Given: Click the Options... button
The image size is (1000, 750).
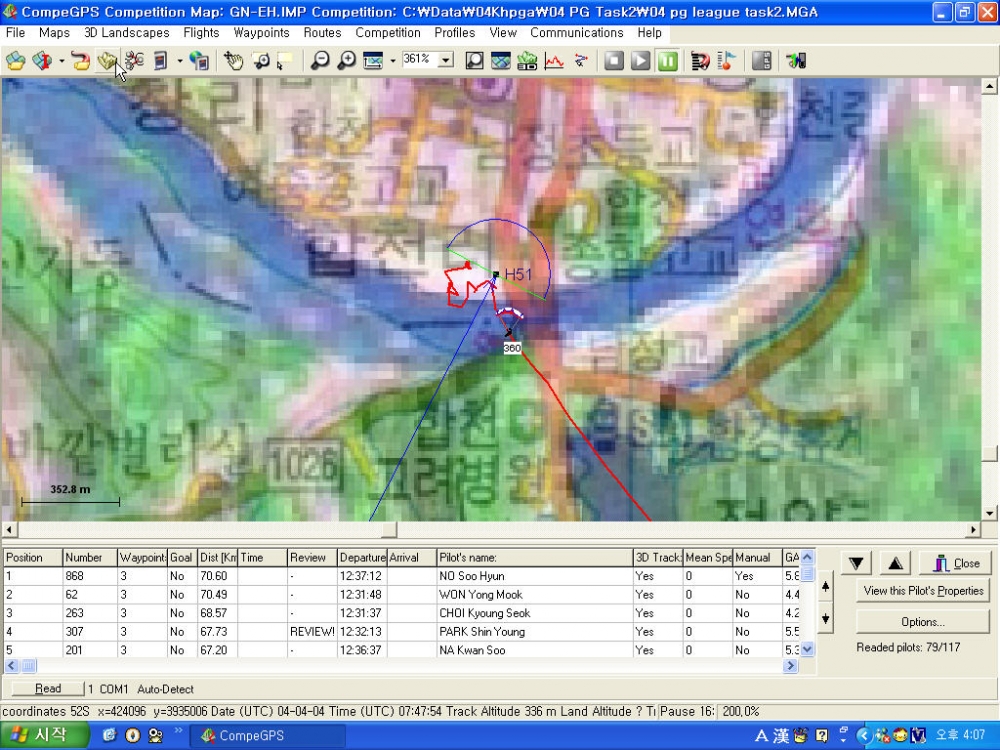Looking at the screenshot, I should [923, 622].
